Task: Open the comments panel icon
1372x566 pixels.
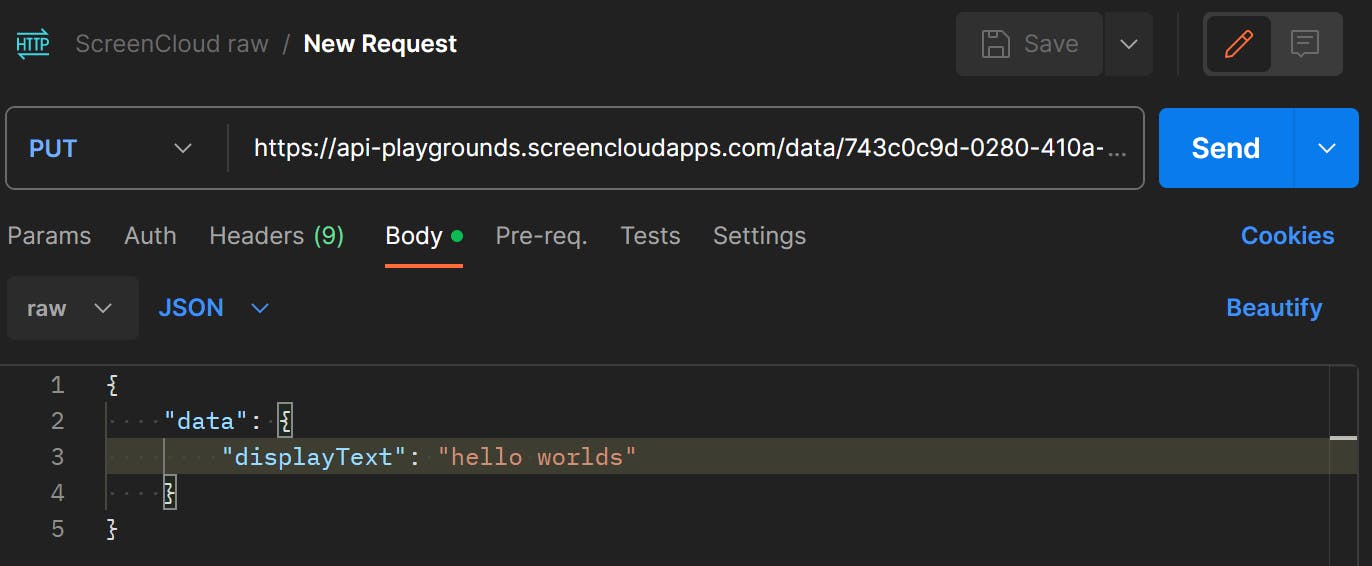Action: click(x=1304, y=44)
